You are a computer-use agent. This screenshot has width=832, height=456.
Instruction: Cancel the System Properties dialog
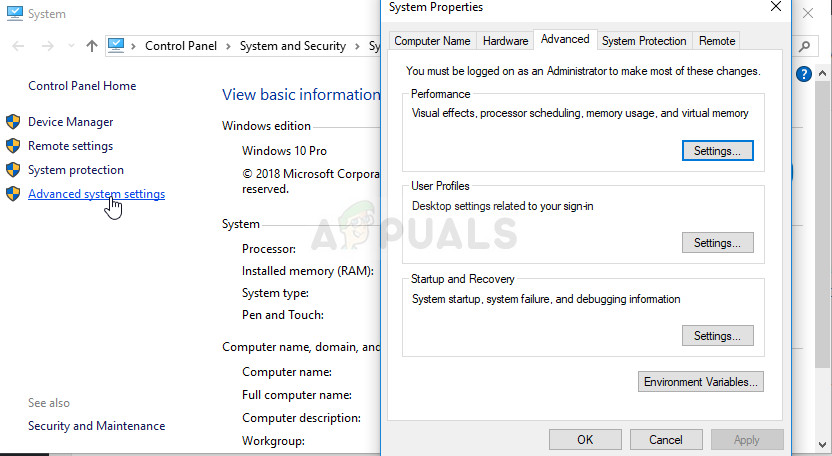click(666, 440)
